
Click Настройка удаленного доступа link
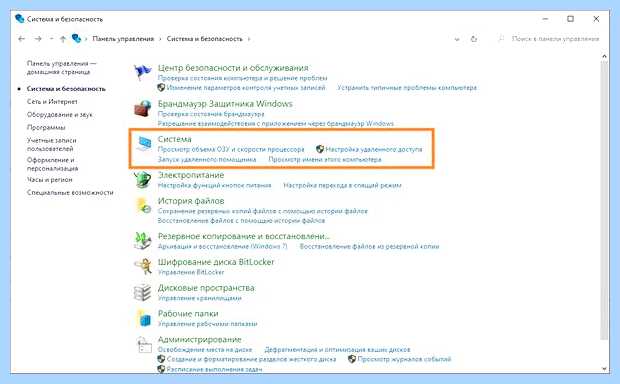(x=374, y=149)
